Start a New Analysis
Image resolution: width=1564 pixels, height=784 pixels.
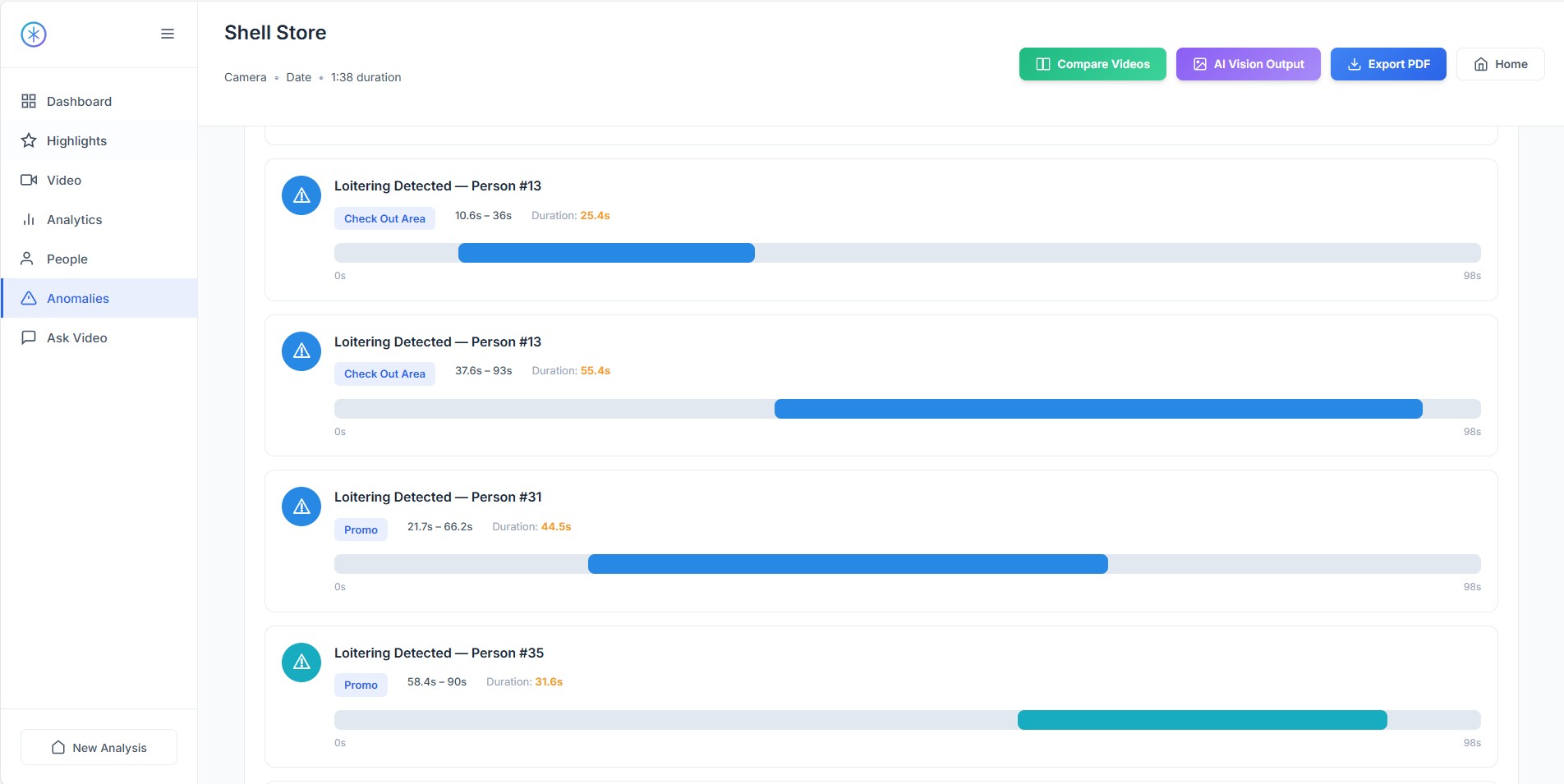(x=99, y=747)
